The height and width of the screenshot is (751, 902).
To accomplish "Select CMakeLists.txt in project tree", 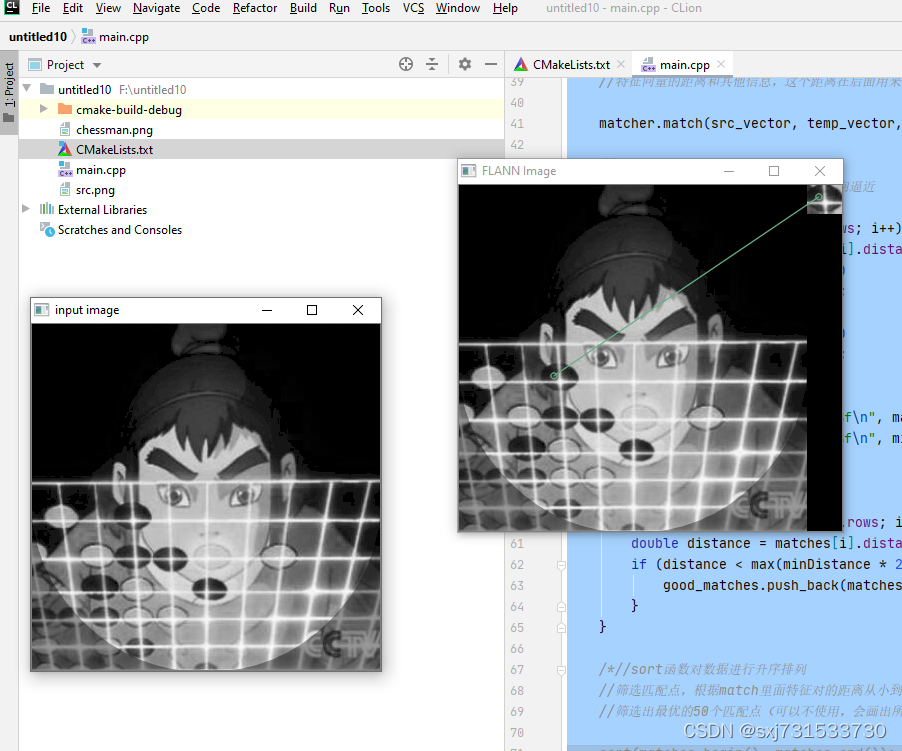I will [x=262, y=150].
